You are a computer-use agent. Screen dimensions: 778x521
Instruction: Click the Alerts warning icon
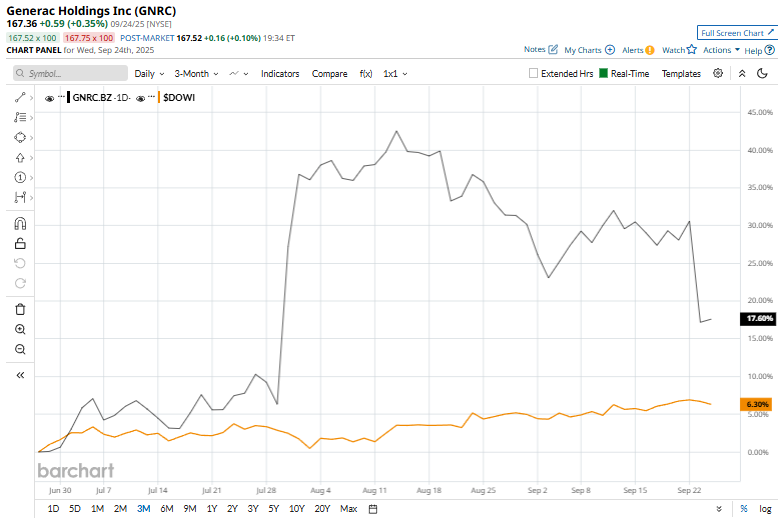(x=650, y=50)
